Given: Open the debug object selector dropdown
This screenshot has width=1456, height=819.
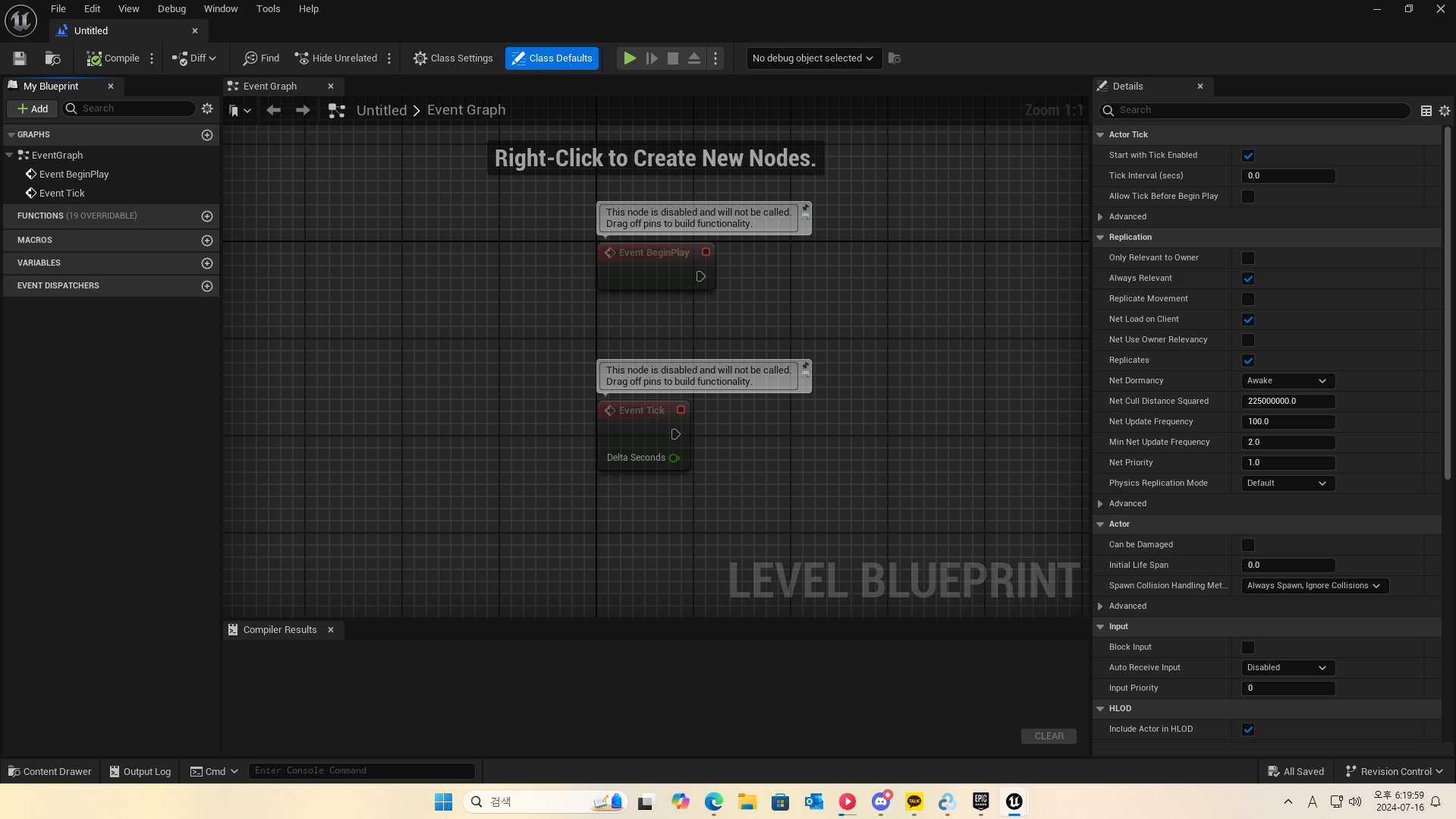Looking at the screenshot, I should (x=813, y=58).
